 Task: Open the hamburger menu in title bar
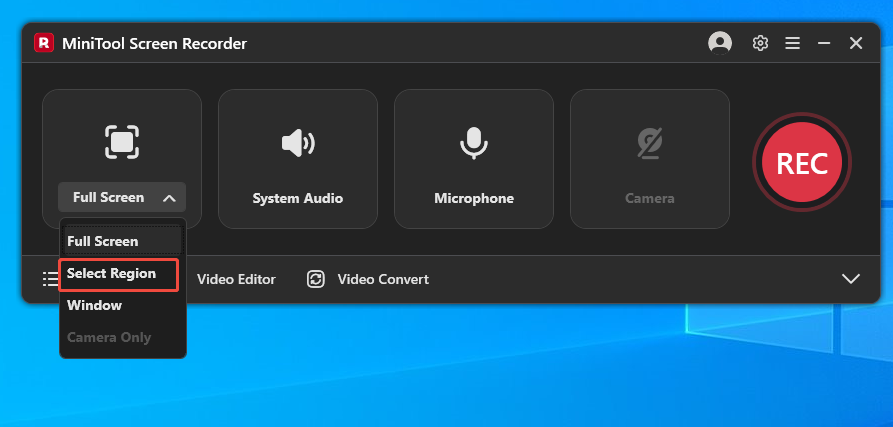792,43
